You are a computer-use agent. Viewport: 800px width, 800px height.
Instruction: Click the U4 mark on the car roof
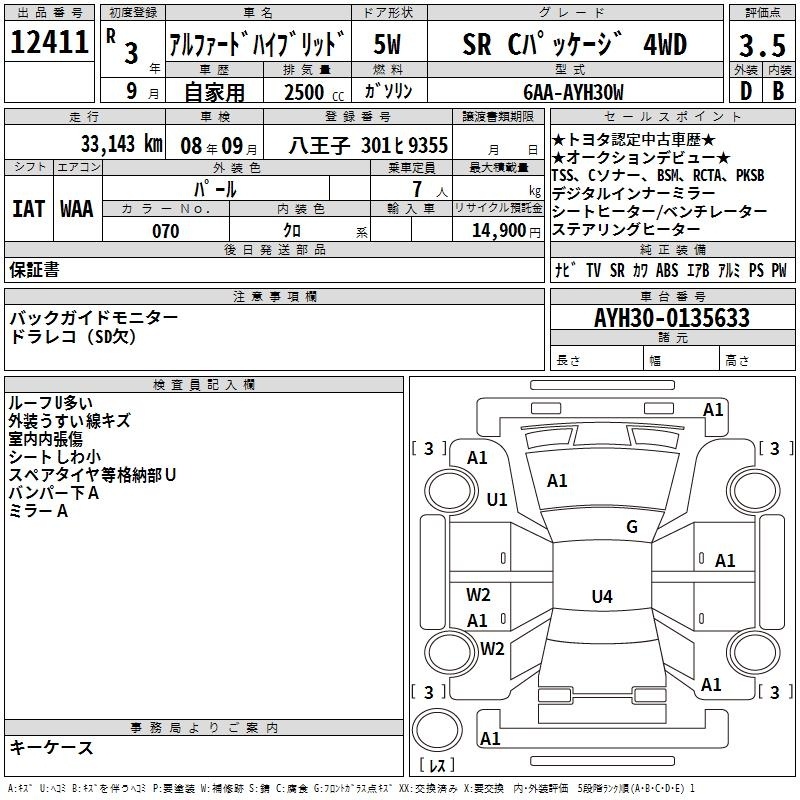(x=601, y=597)
